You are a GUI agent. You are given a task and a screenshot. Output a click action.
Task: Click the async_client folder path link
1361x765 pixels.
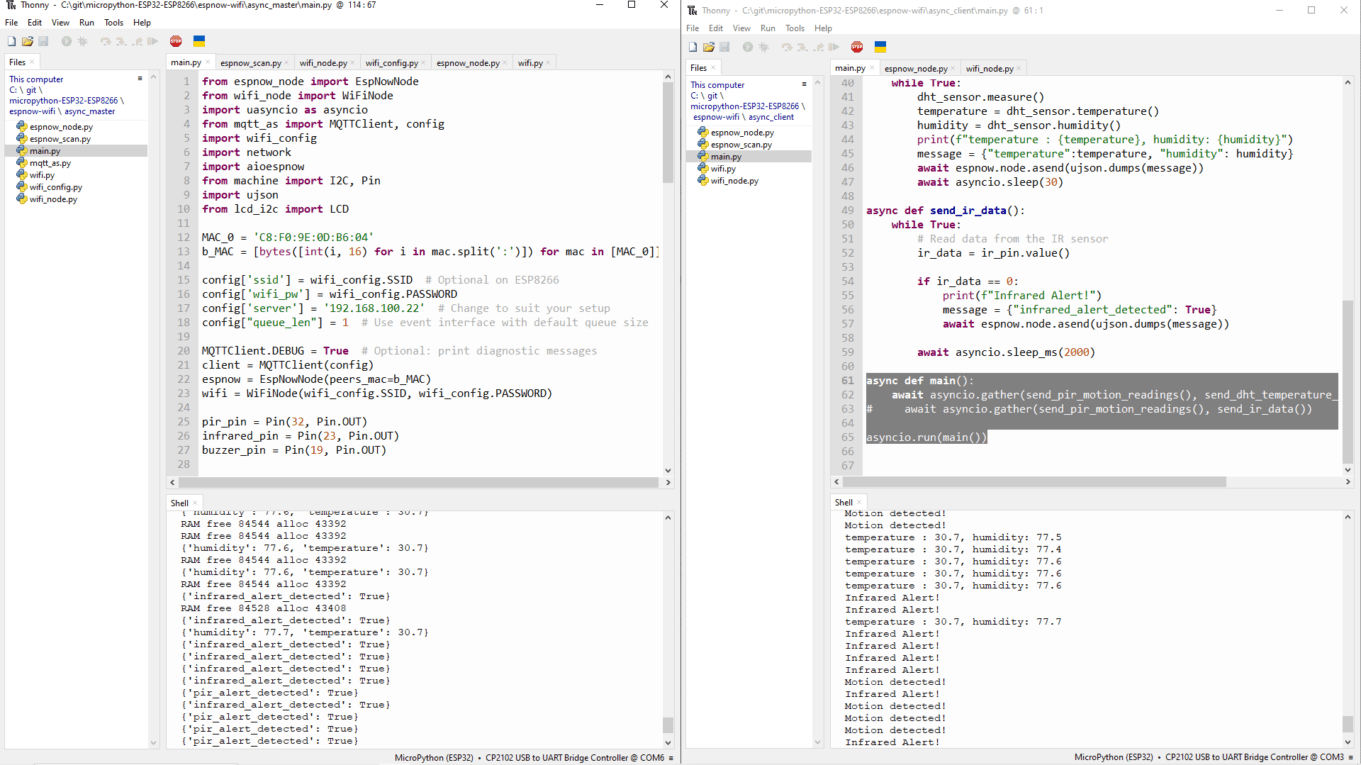tap(770, 117)
